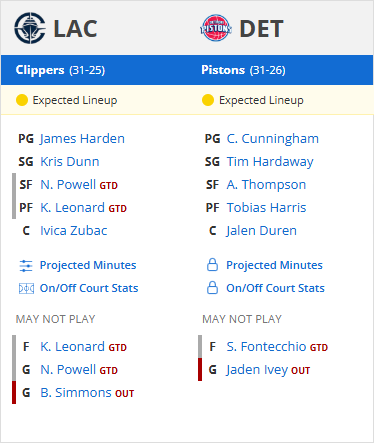Click the Clippers team logo
374x443 pixels.
tap(30, 28)
